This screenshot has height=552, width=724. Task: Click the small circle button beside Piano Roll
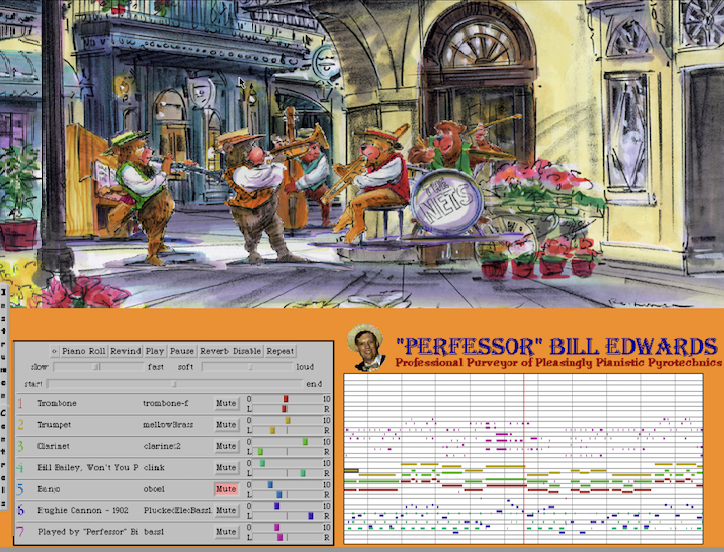click(54, 351)
